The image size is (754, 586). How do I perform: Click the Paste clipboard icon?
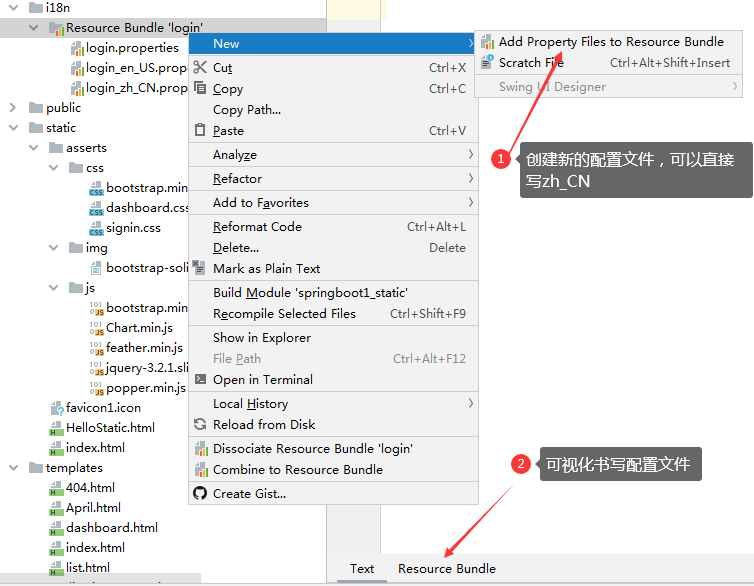click(x=200, y=131)
